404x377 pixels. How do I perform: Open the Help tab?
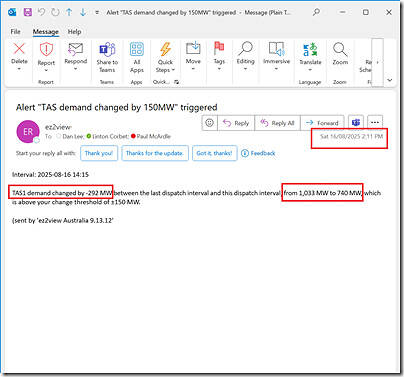click(x=74, y=32)
